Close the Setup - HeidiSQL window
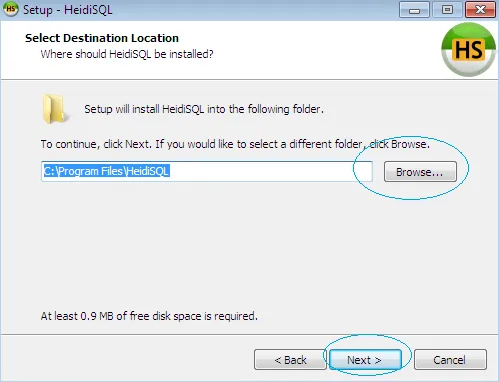The image size is (499, 382). coord(480,10)
